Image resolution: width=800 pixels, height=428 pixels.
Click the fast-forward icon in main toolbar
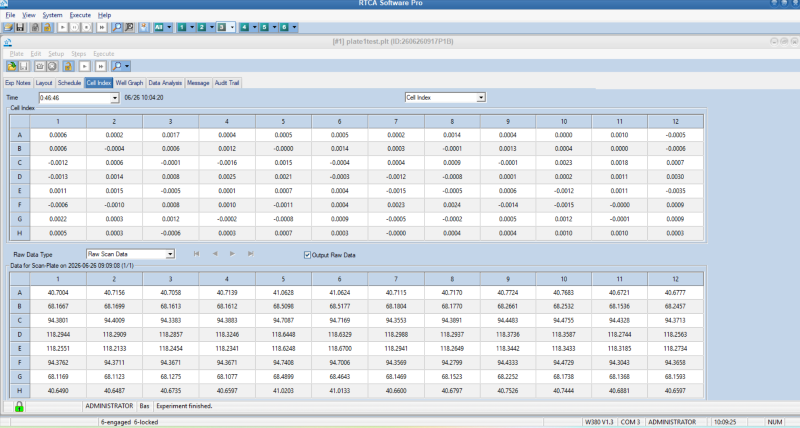102,28
